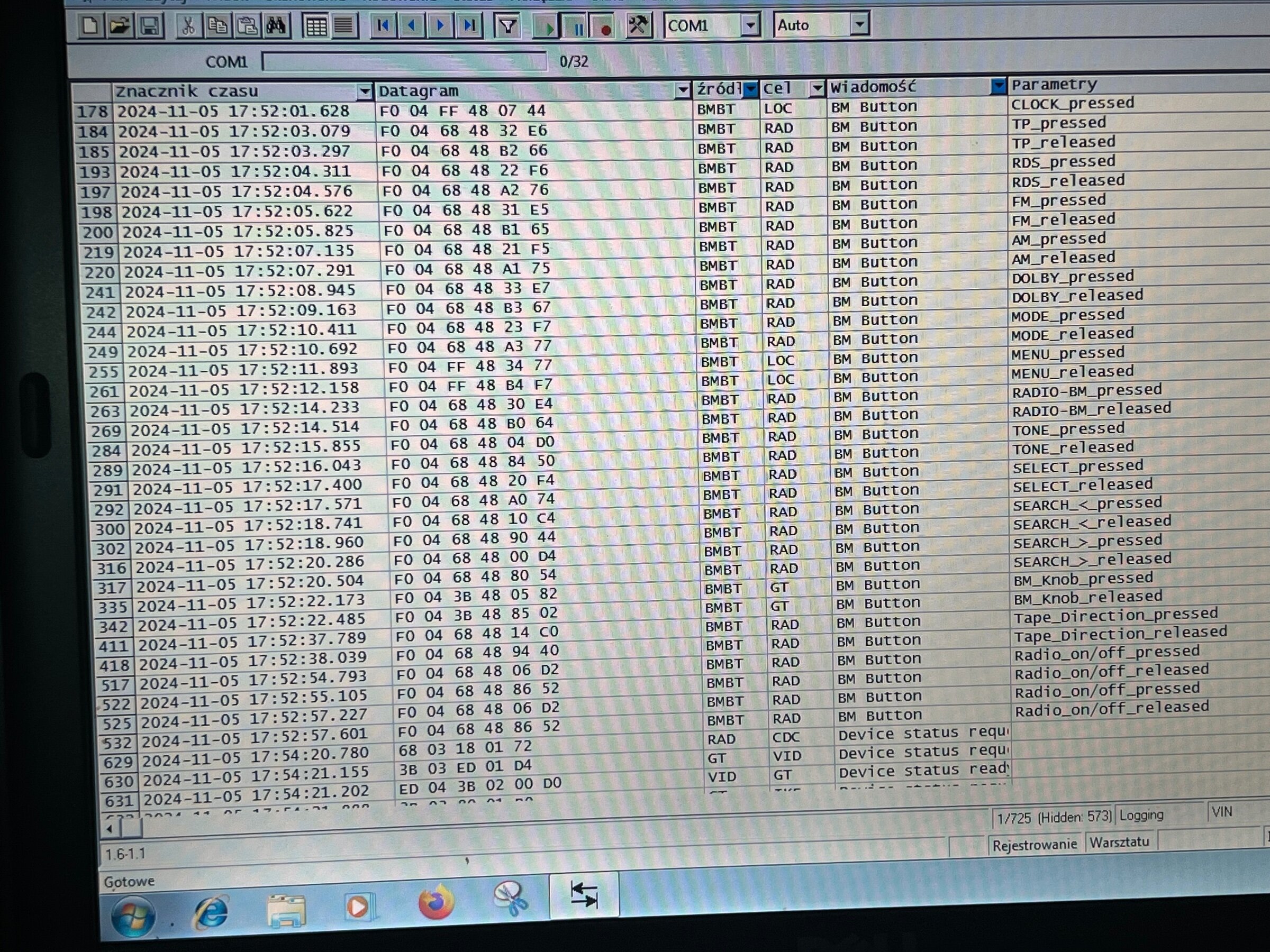The width and height of the screenshot is (1270, 952).
Task: Copy the selection with the copy icon
Action: tap(217, 26)
